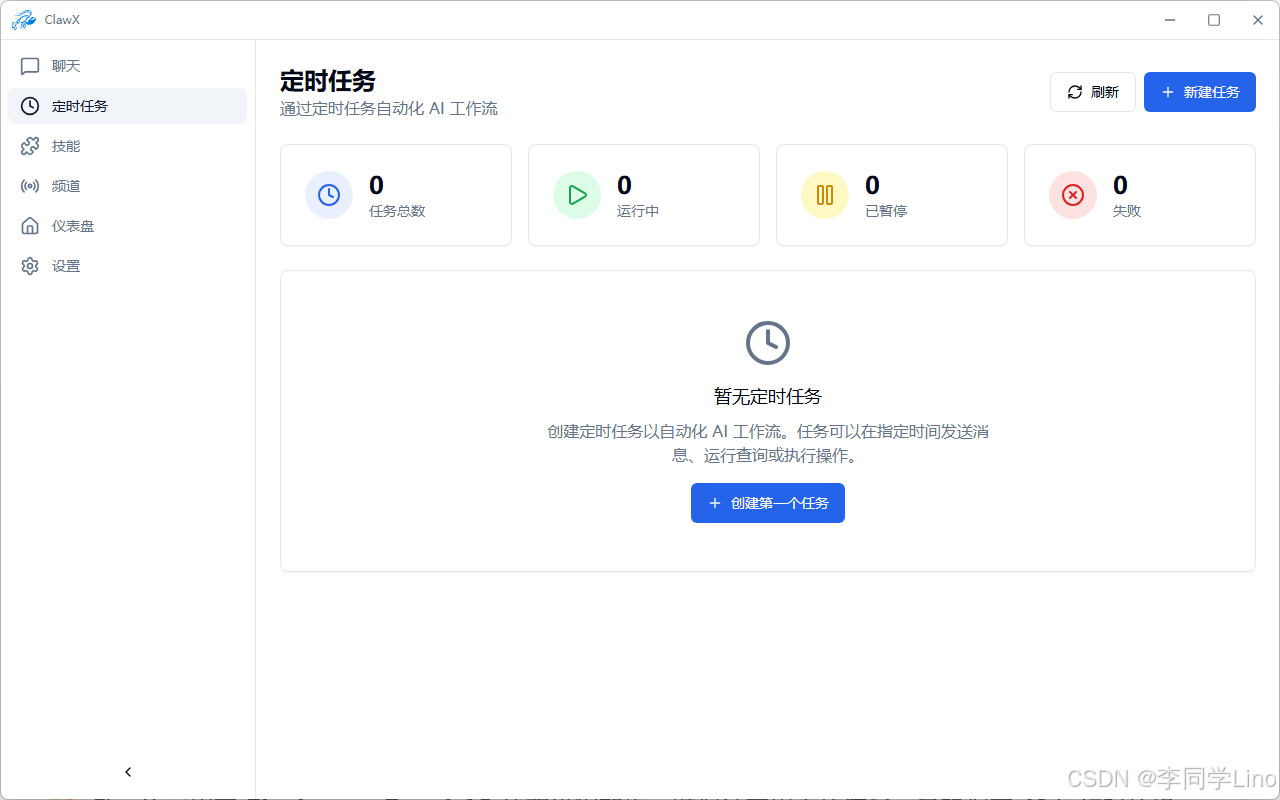Click the large clock icon in empty state
1280x800 pixels.
tap(767, 343)
